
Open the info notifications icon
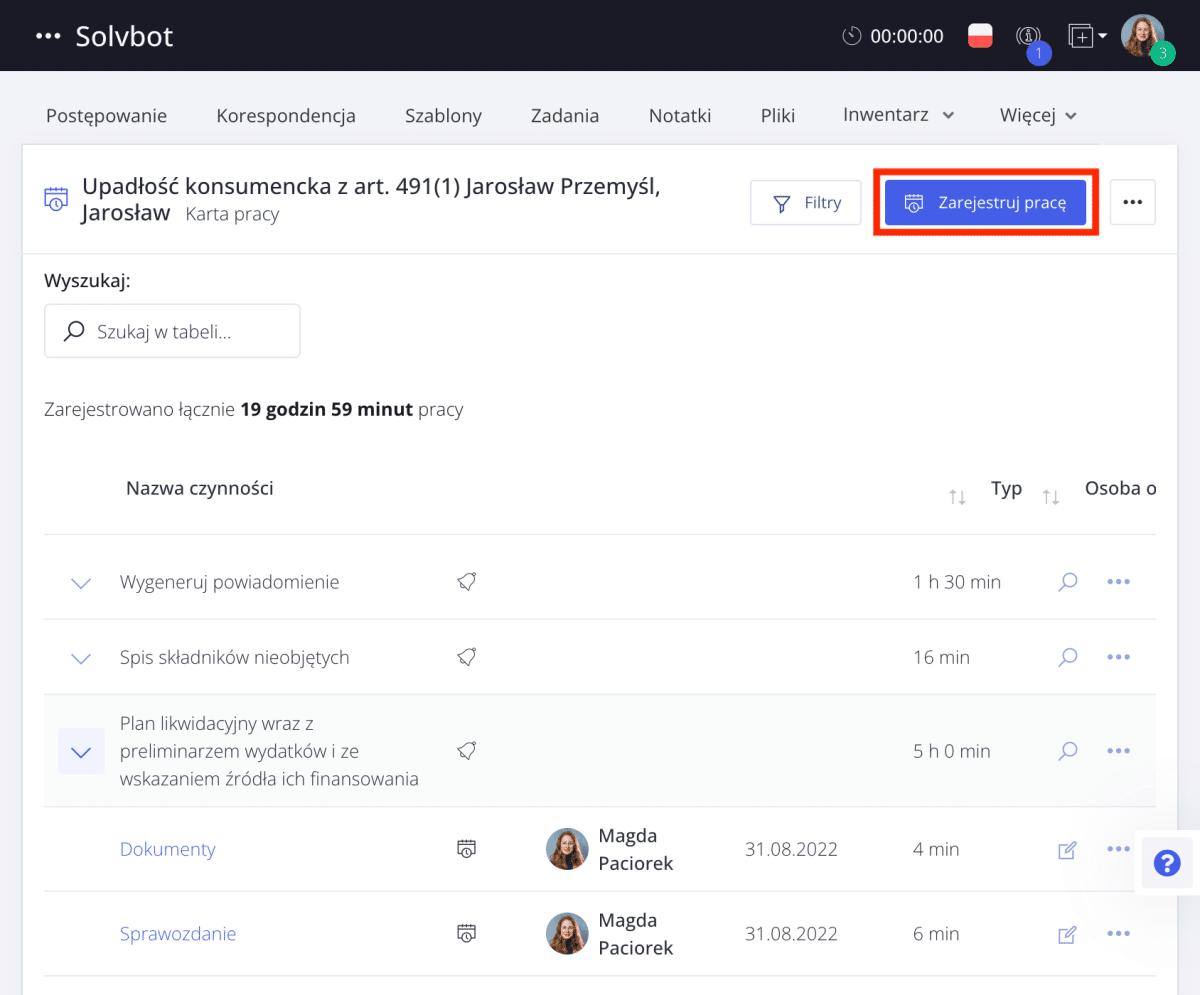pos(1028,37)
